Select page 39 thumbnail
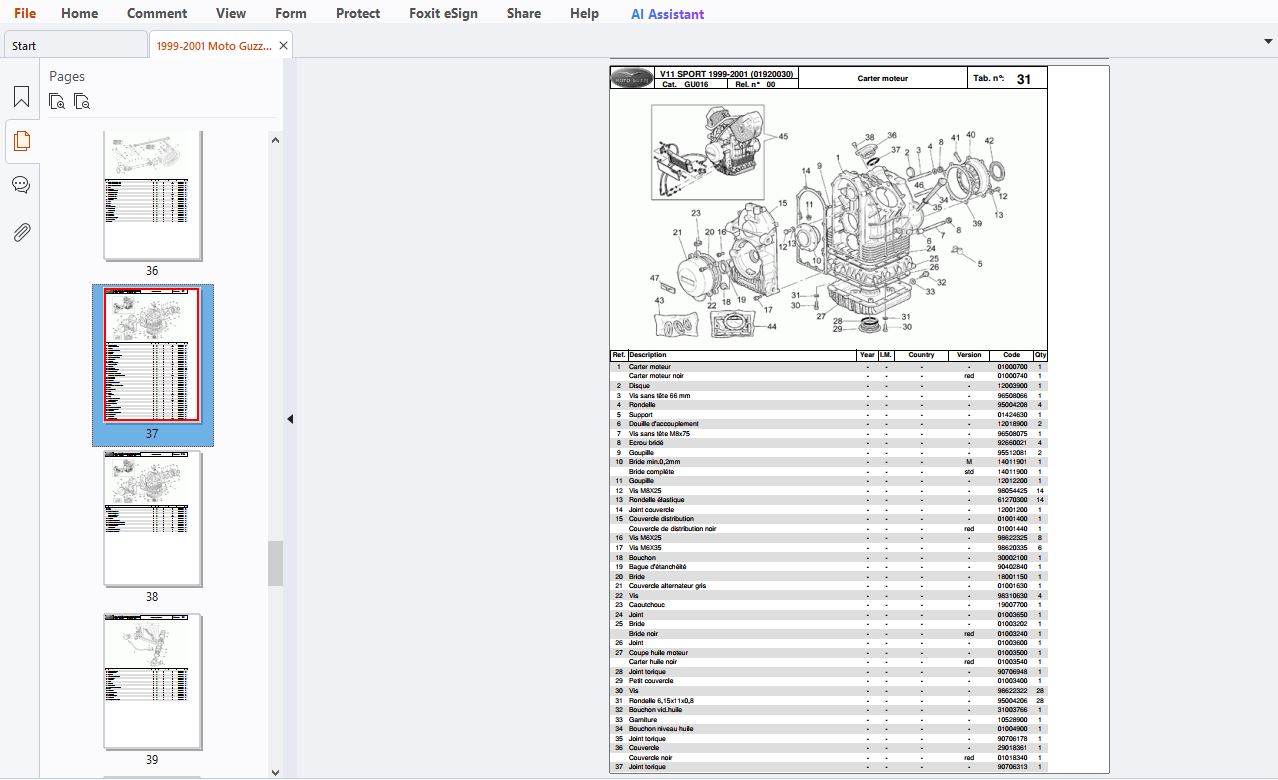The height and width of the screenshot is (780, 1278). point(152,681)
